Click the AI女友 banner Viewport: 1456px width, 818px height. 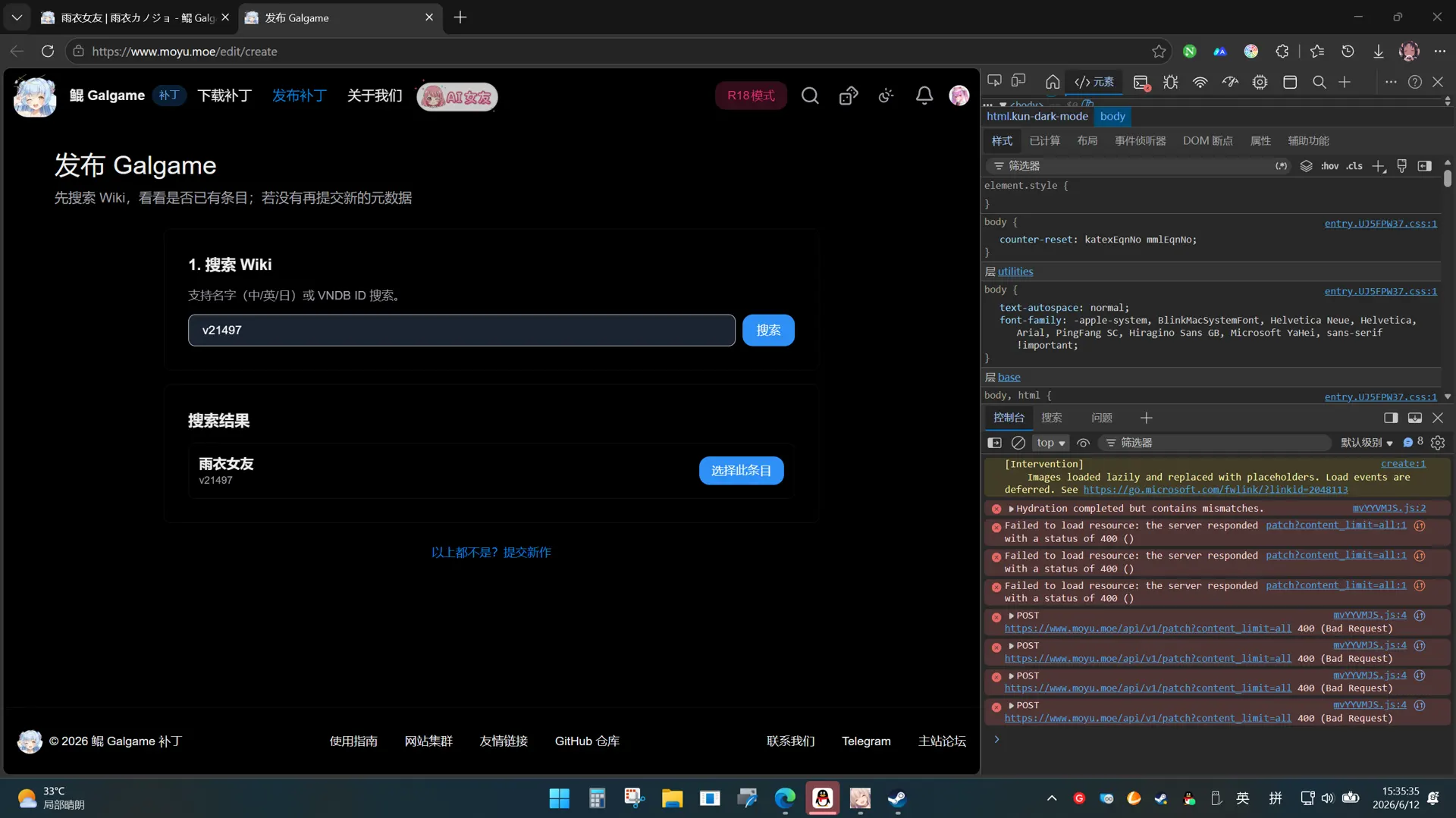coord(457,96)
